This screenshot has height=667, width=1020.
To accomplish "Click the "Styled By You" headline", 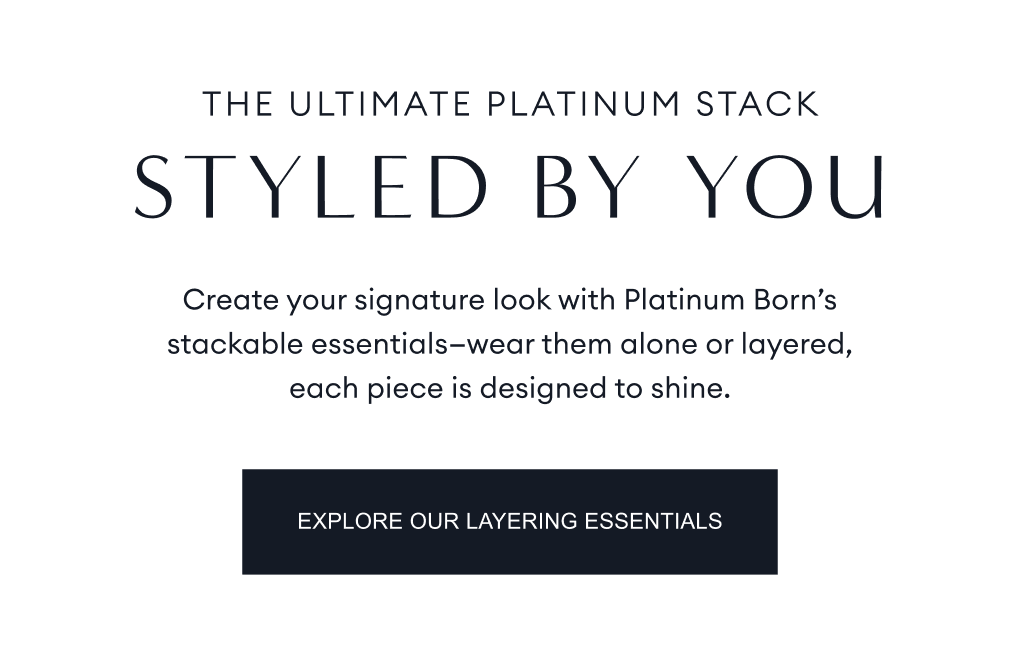I will [x=510, y=188].
